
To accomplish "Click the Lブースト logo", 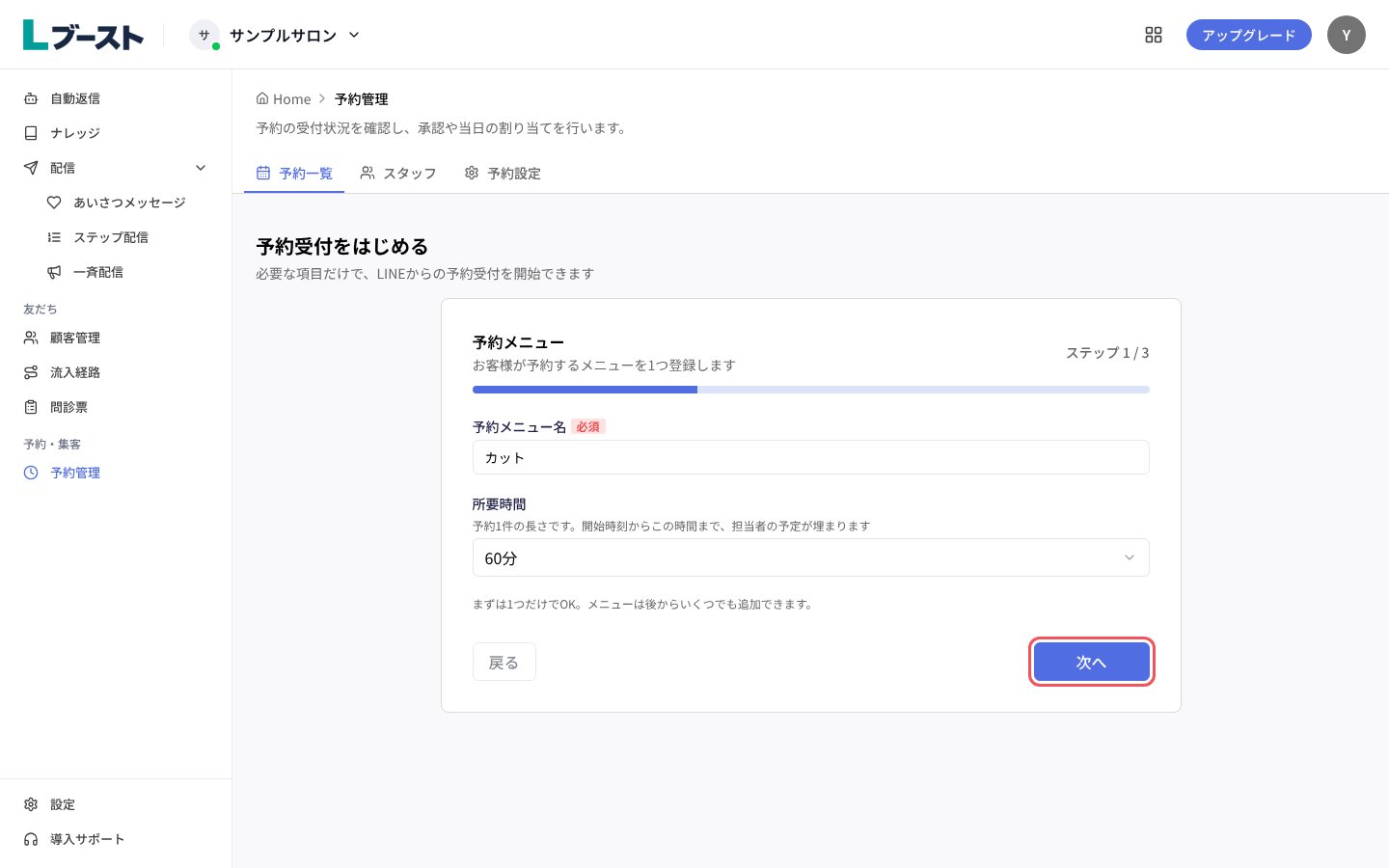I will [83, 35].
